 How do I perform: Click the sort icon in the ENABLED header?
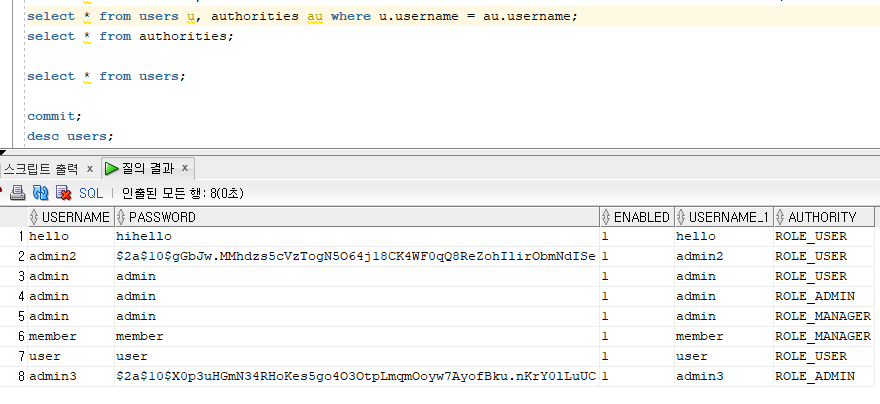pyautogui.click(x=606, y=217)
